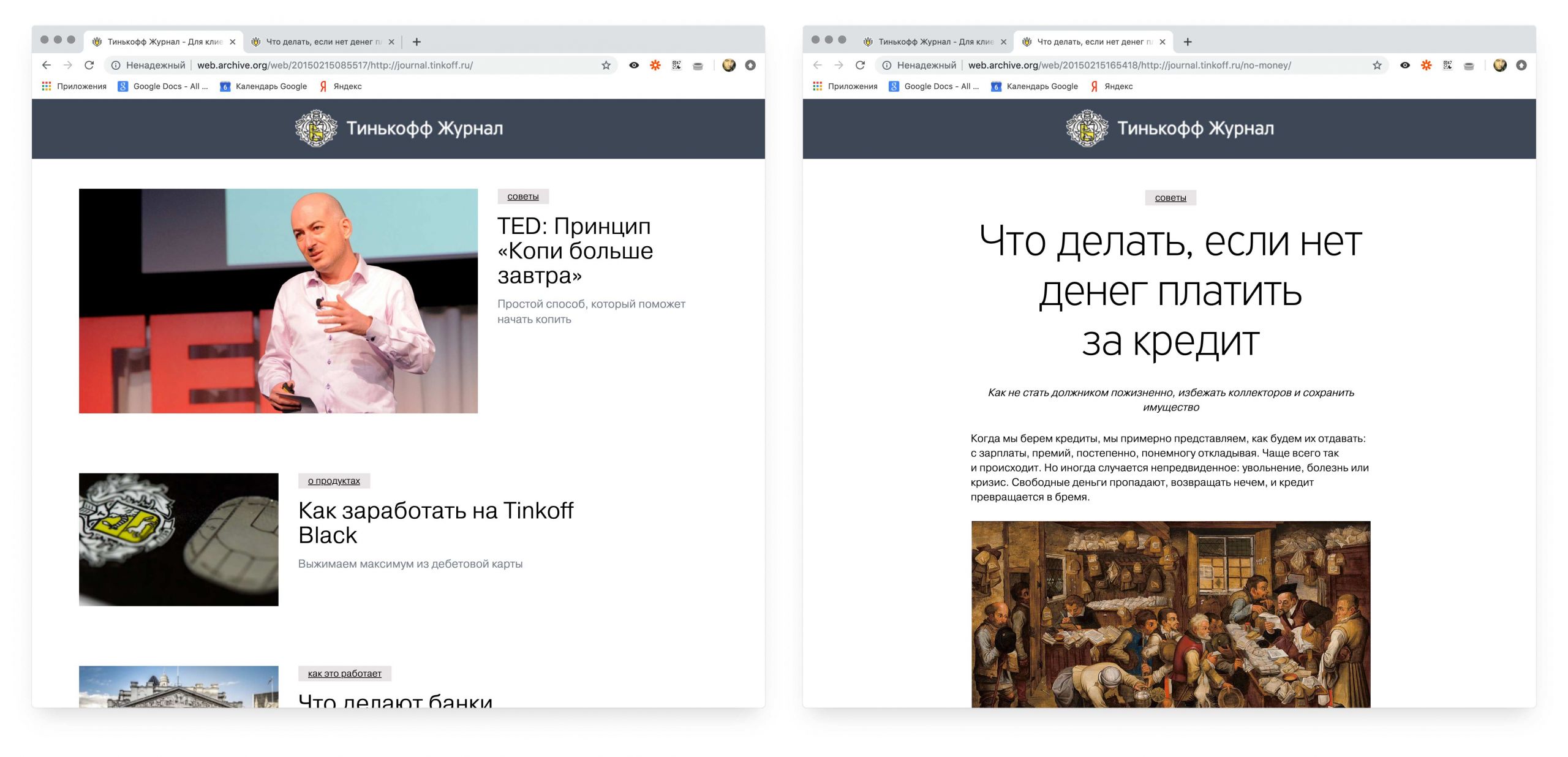Click orange asterisk extension in right window
The height and width of the screenshot is (757, 1568).
pyautogui.click(x=1427, y=65)
